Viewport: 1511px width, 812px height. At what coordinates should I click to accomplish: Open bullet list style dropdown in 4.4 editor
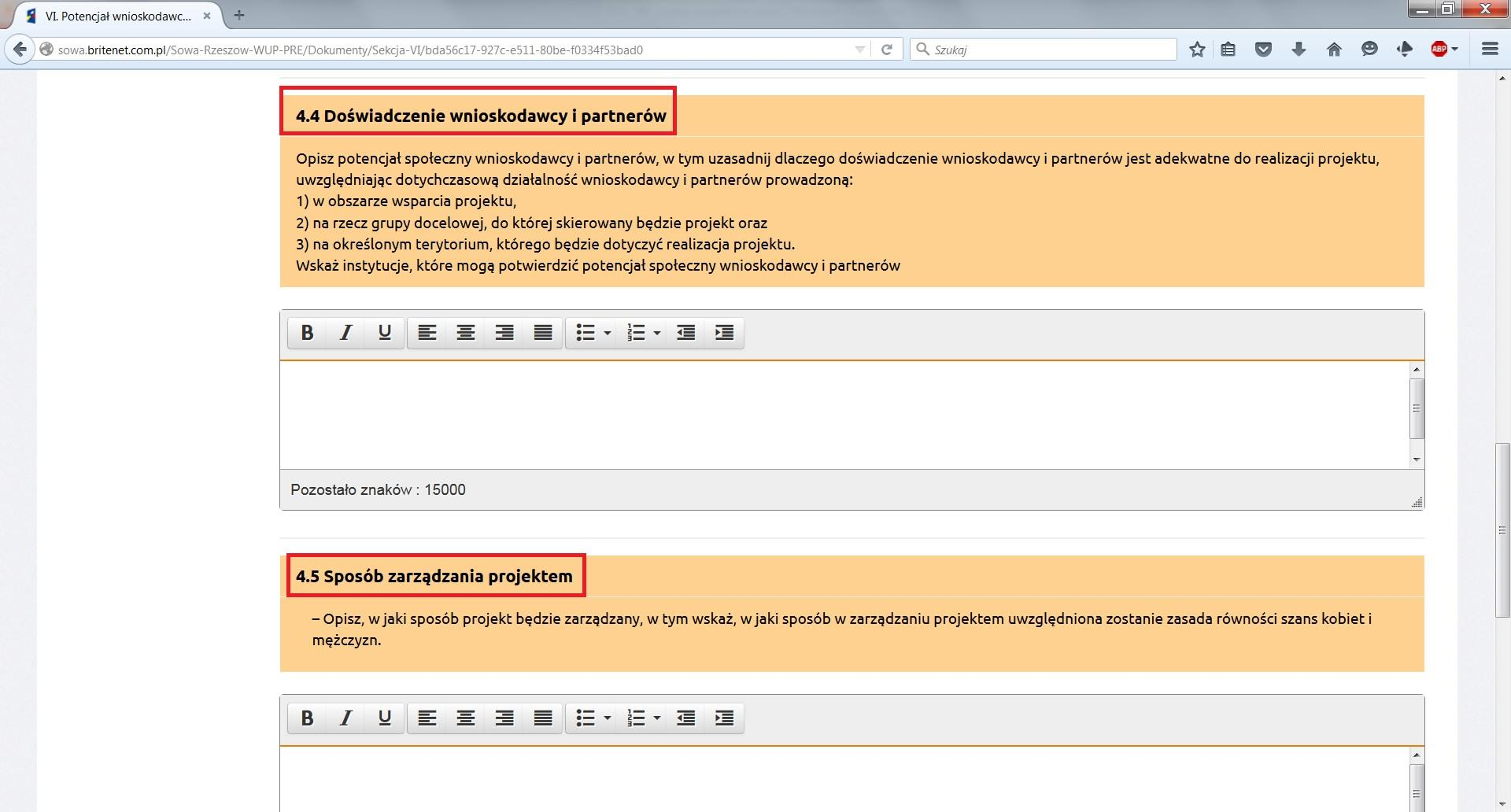point(607,333)
